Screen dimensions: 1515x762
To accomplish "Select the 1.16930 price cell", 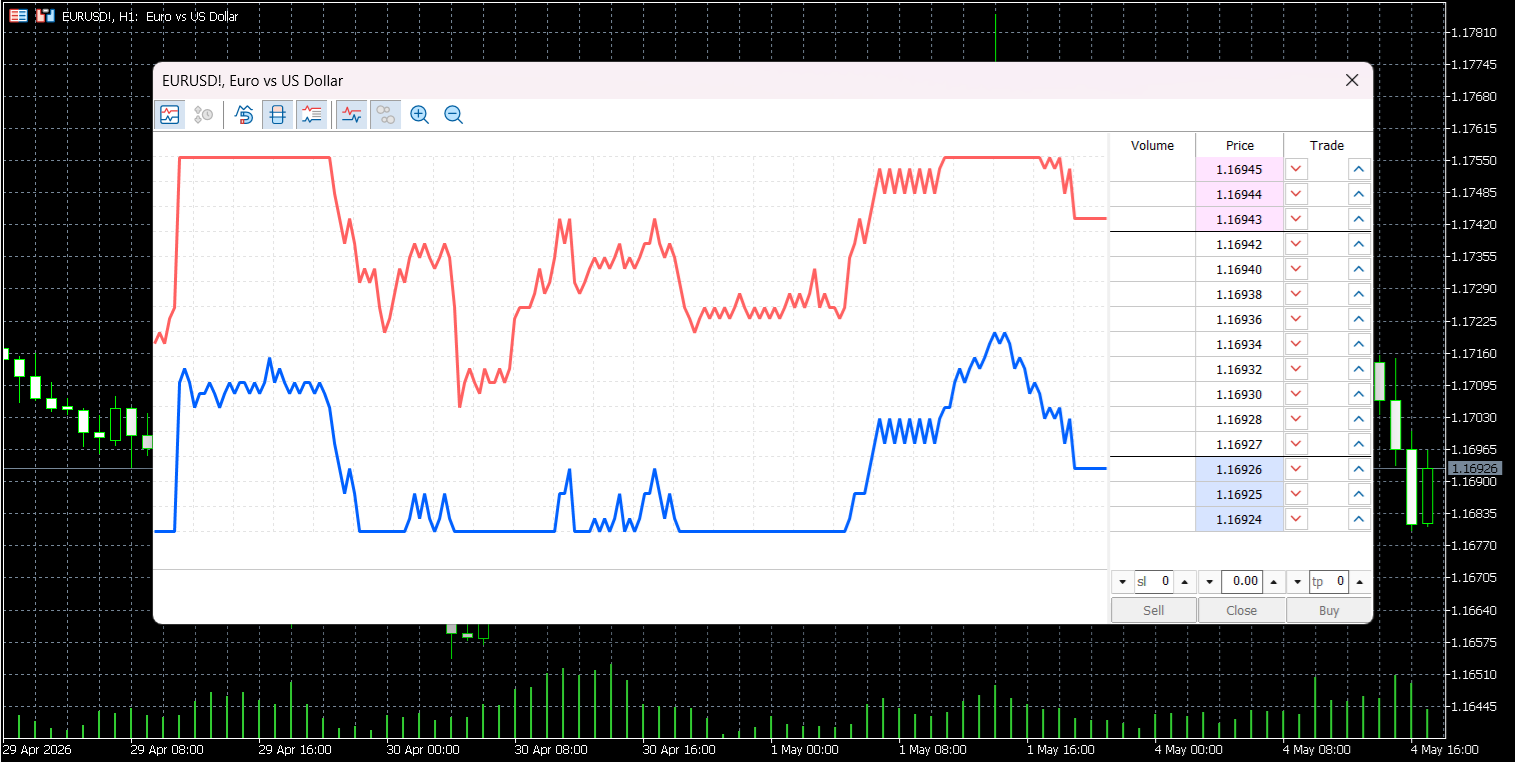I will click(x=1239, y=394).
